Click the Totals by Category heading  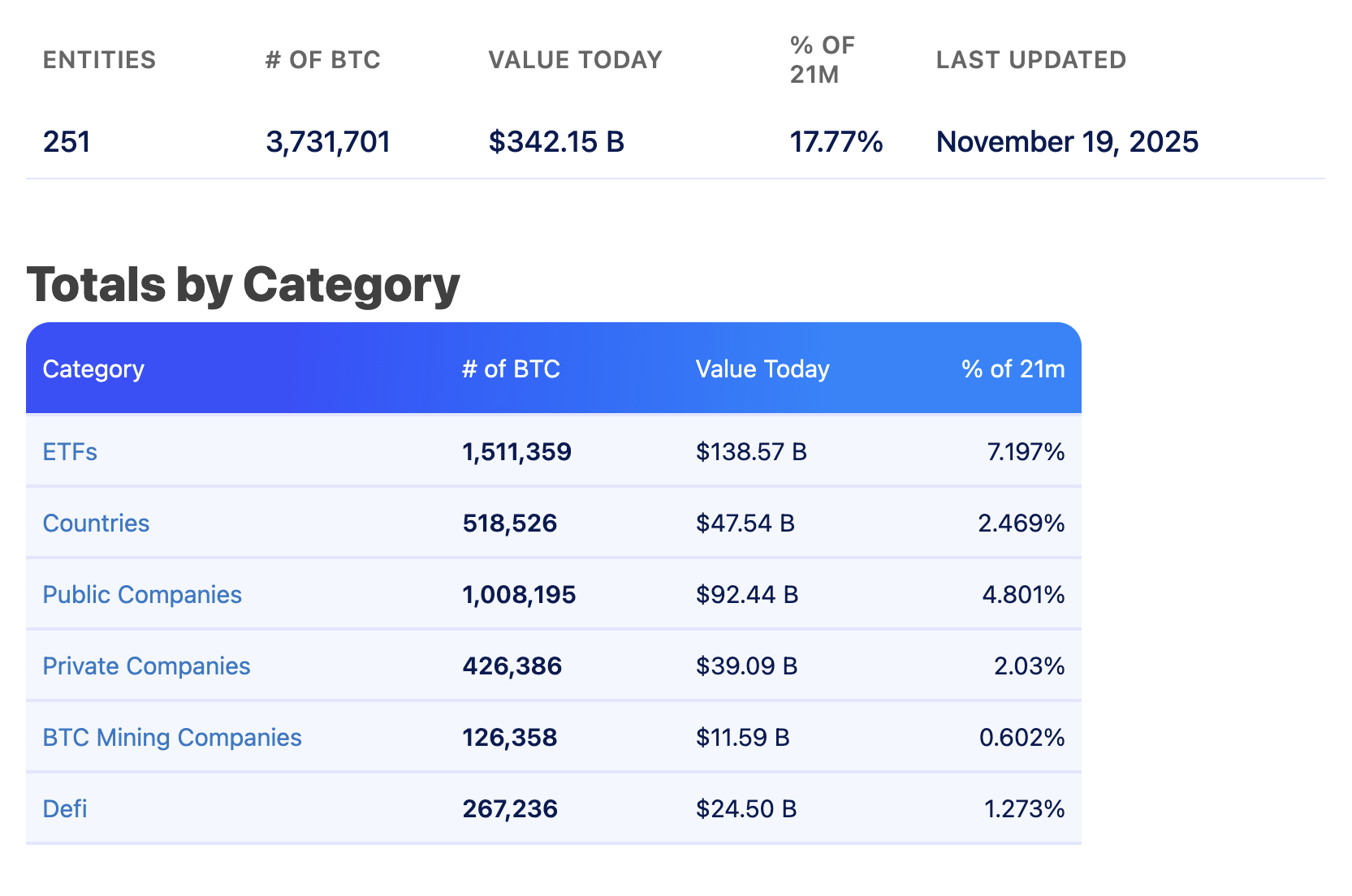(x=243, y=284)
